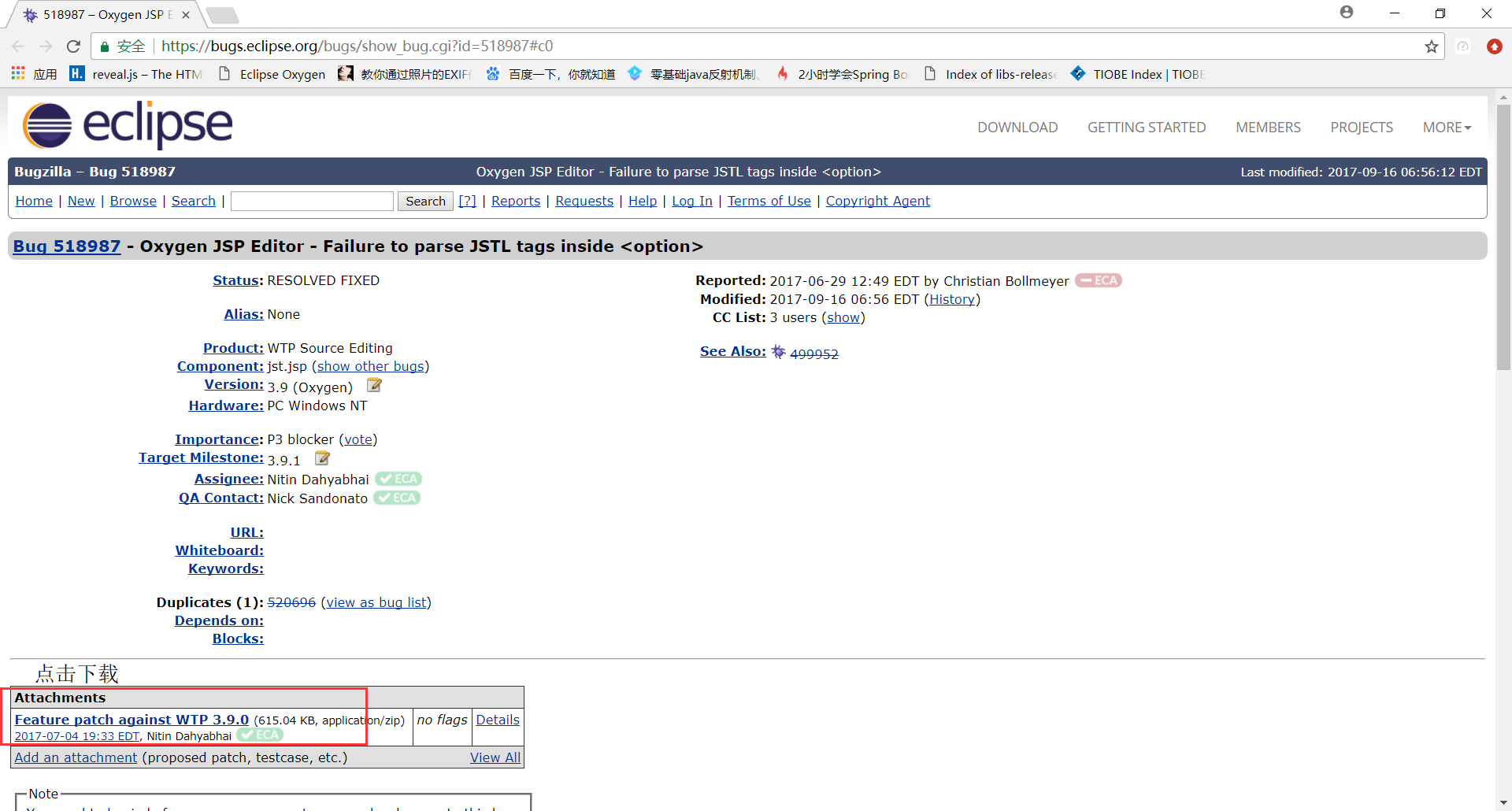Viewport: 1512px width, 811px height.
Task: Click the Requests link
Action: (x=584, y=201)
